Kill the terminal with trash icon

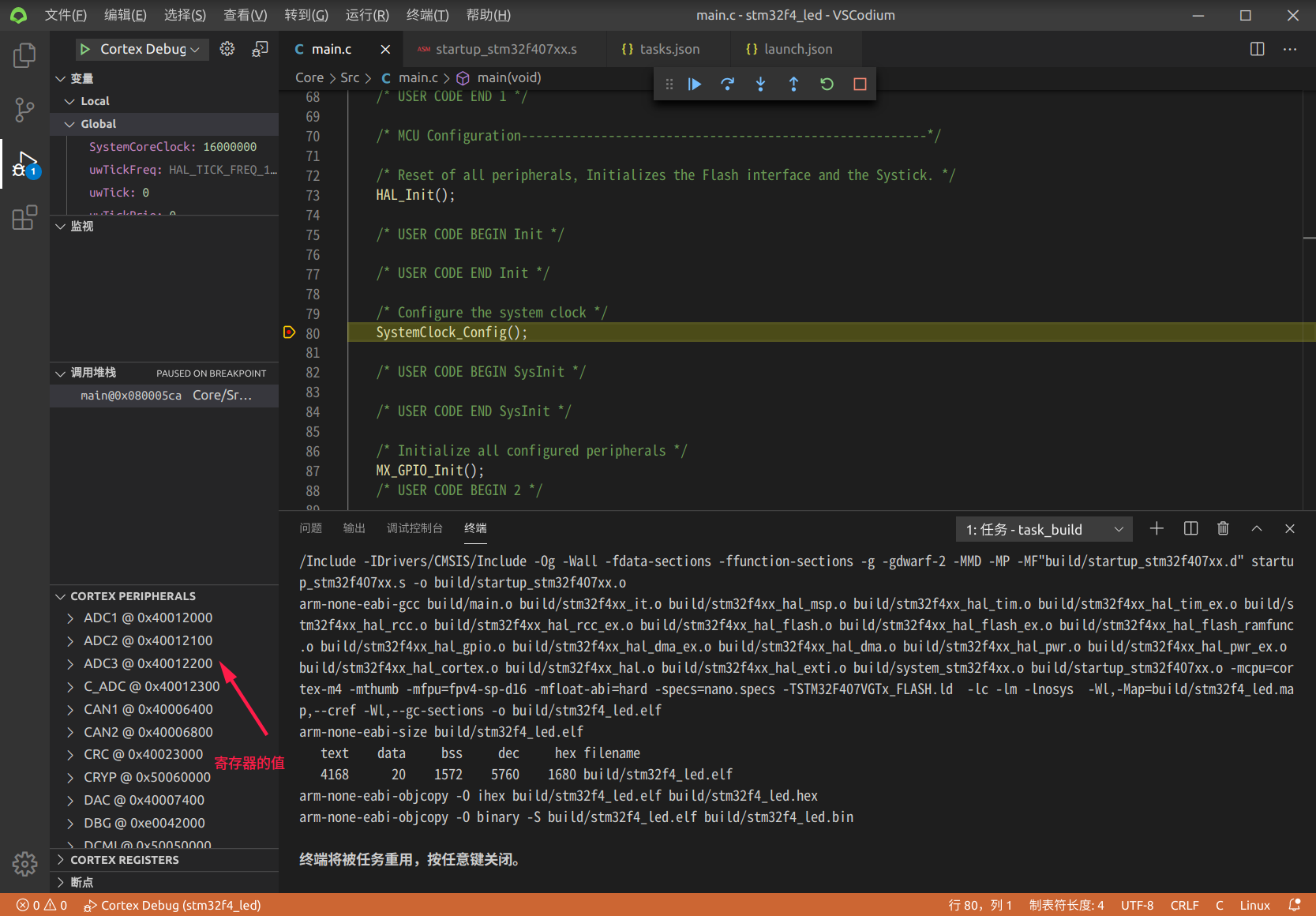[x=1223, y=529]
